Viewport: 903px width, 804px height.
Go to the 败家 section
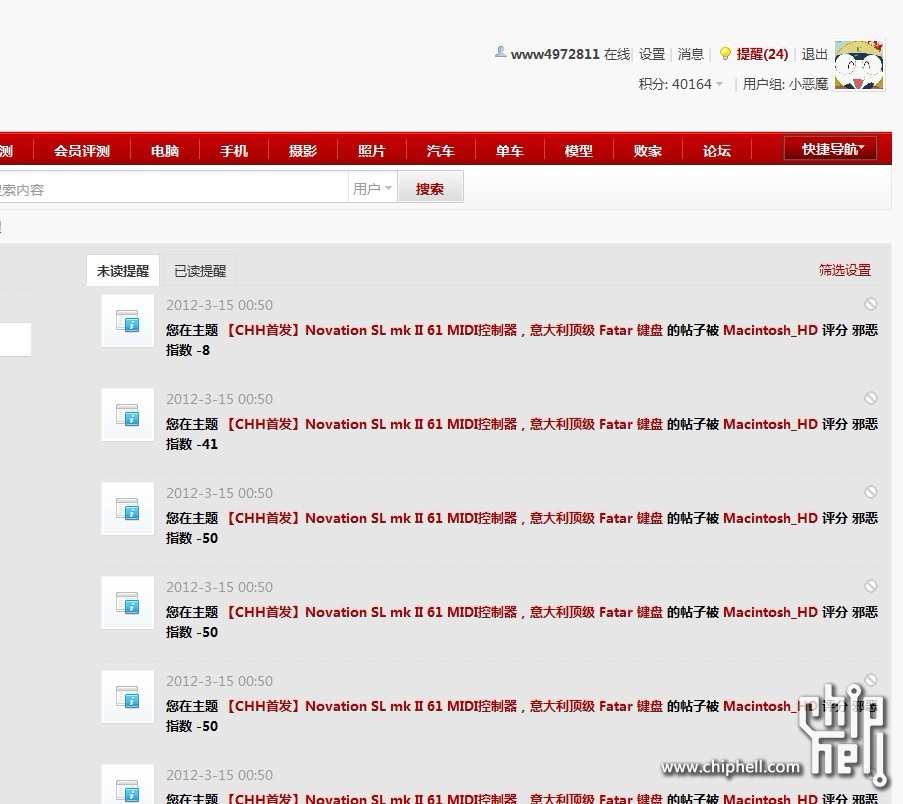[648, 151]
